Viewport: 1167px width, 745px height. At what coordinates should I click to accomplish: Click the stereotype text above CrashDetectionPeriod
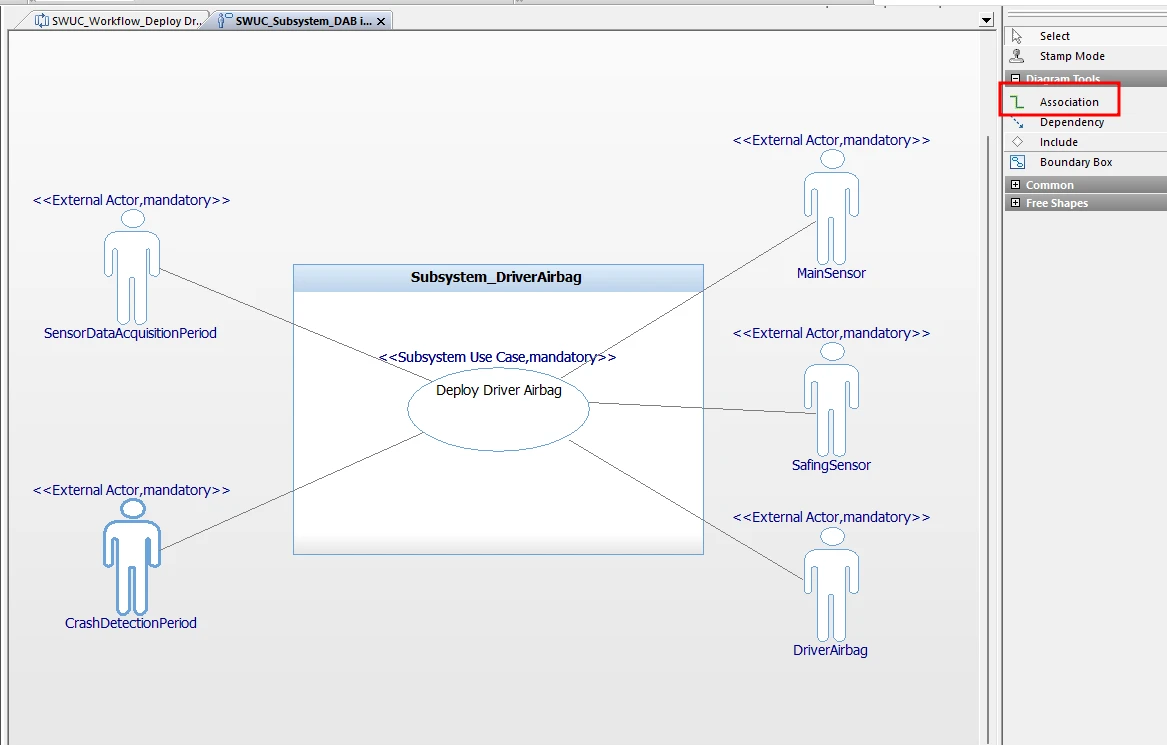click(x=132, y=490)
